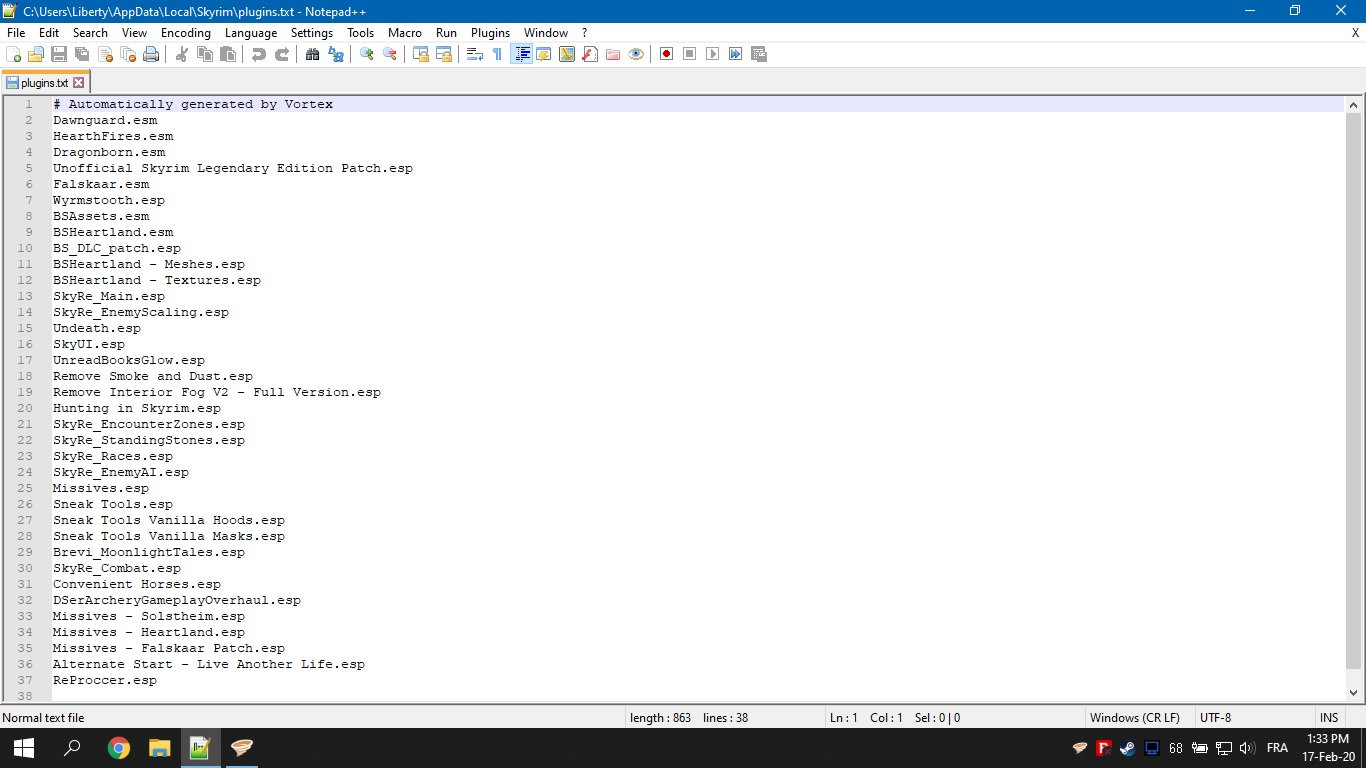Open the Replace dialog from the toolbar
The image size is (1366, 768).
pos(336,54)
